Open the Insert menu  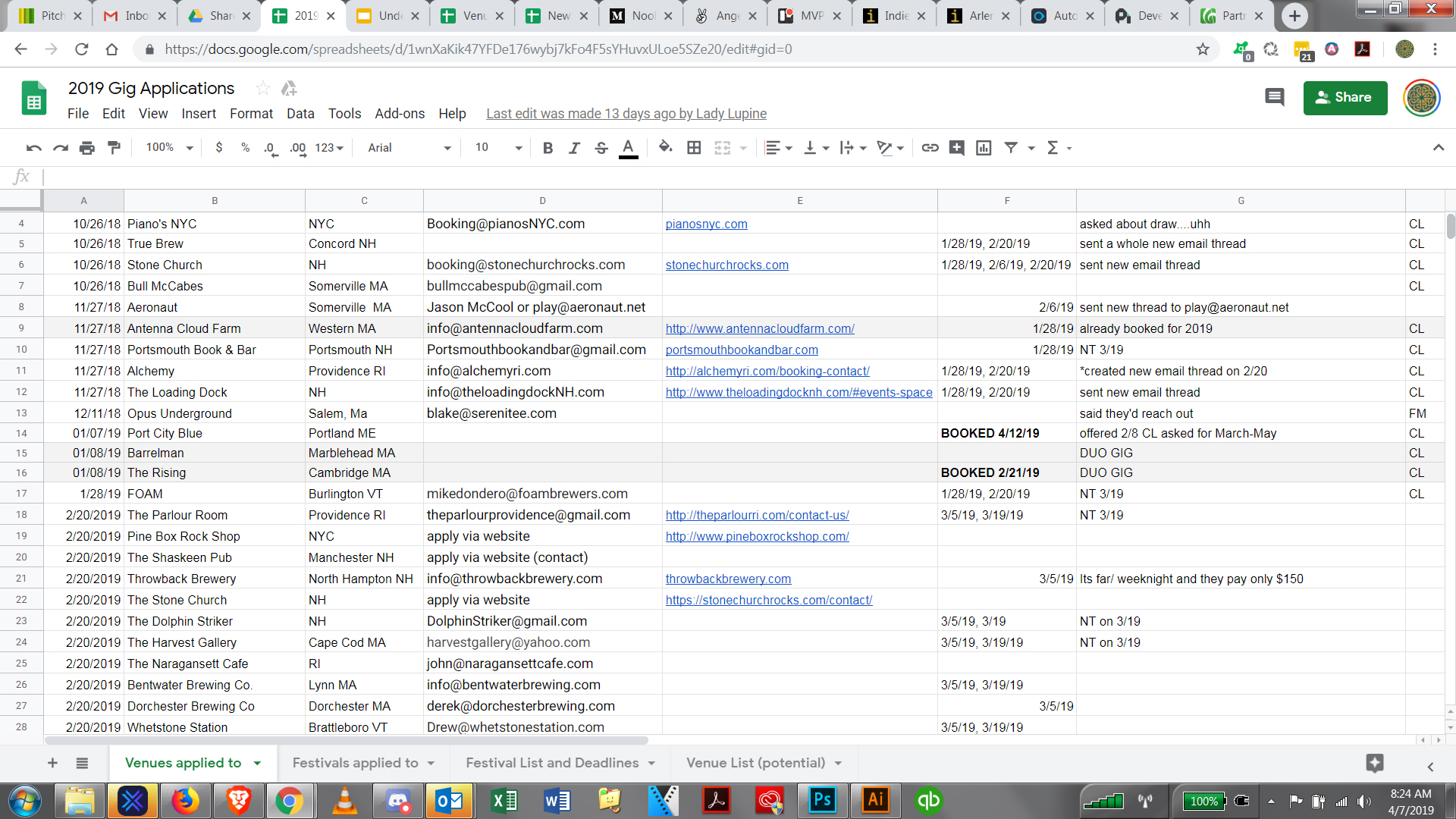pos(199,114)
